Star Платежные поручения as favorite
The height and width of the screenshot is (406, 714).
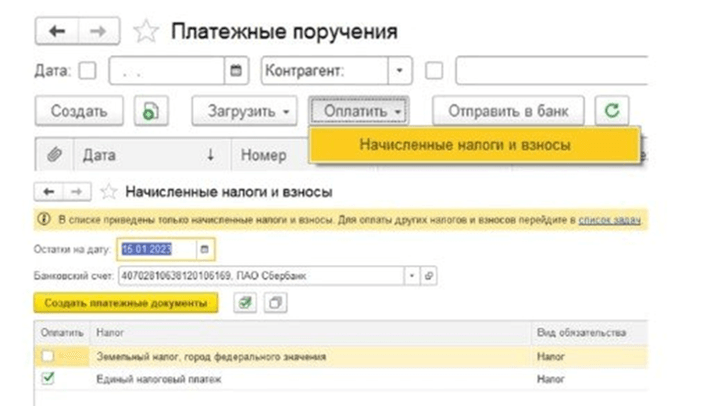click(146, 32)
